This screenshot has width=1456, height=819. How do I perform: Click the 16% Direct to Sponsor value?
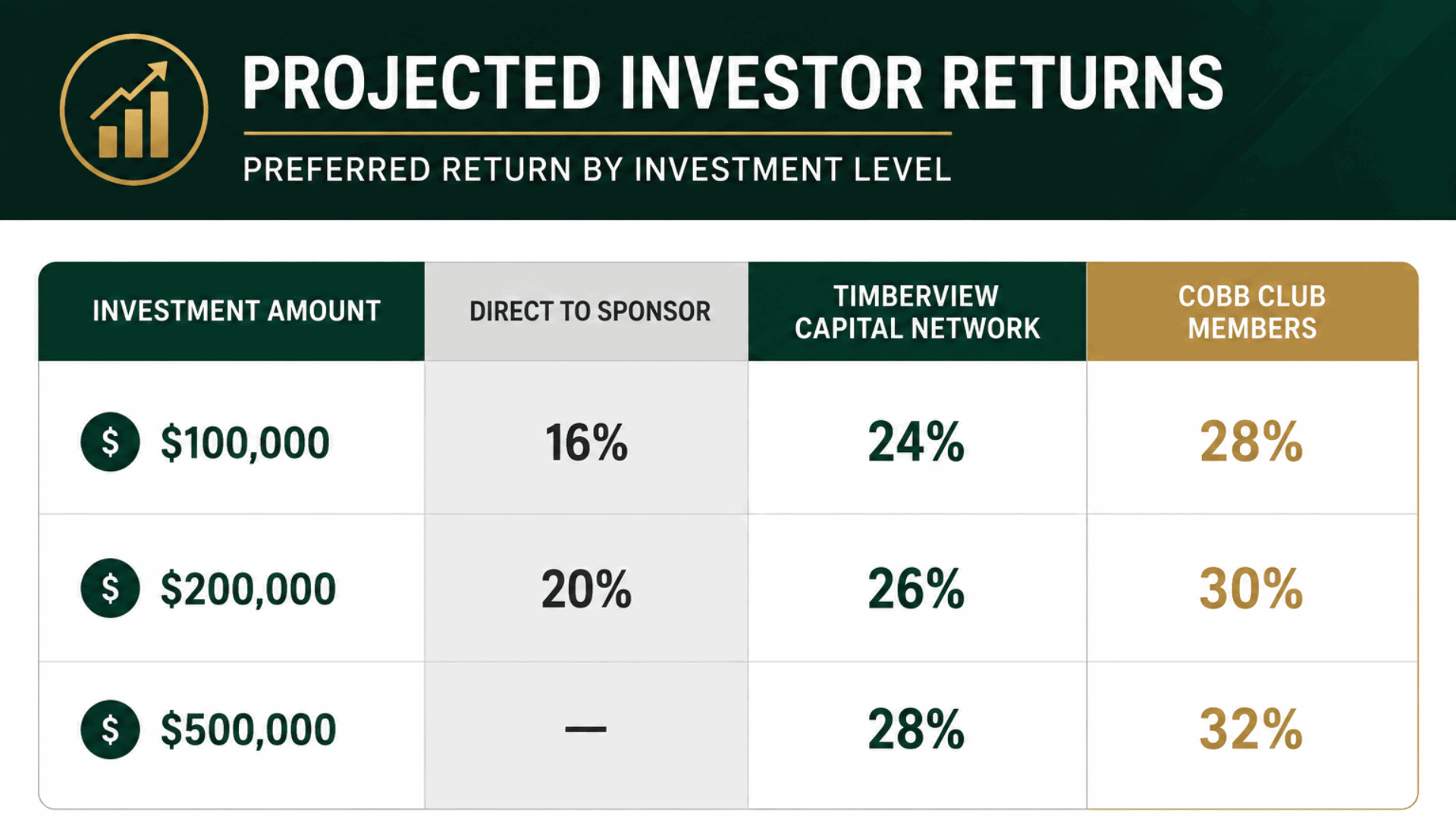(x=586, y=442)
